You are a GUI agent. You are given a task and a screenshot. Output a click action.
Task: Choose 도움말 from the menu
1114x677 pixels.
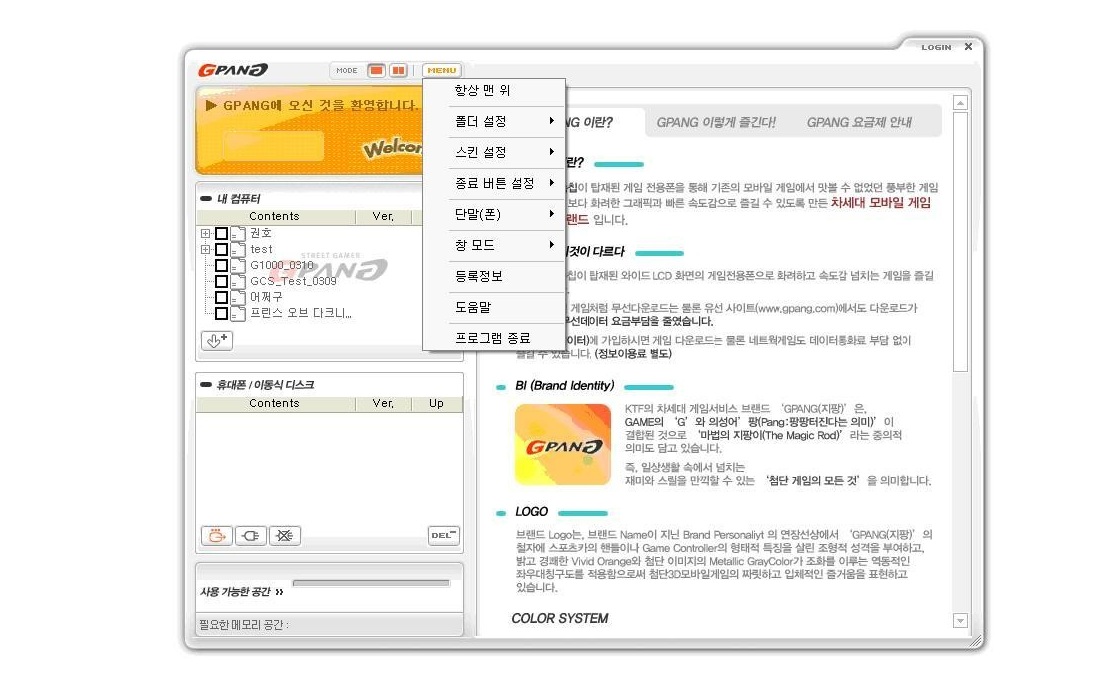[x=494, y=308]
